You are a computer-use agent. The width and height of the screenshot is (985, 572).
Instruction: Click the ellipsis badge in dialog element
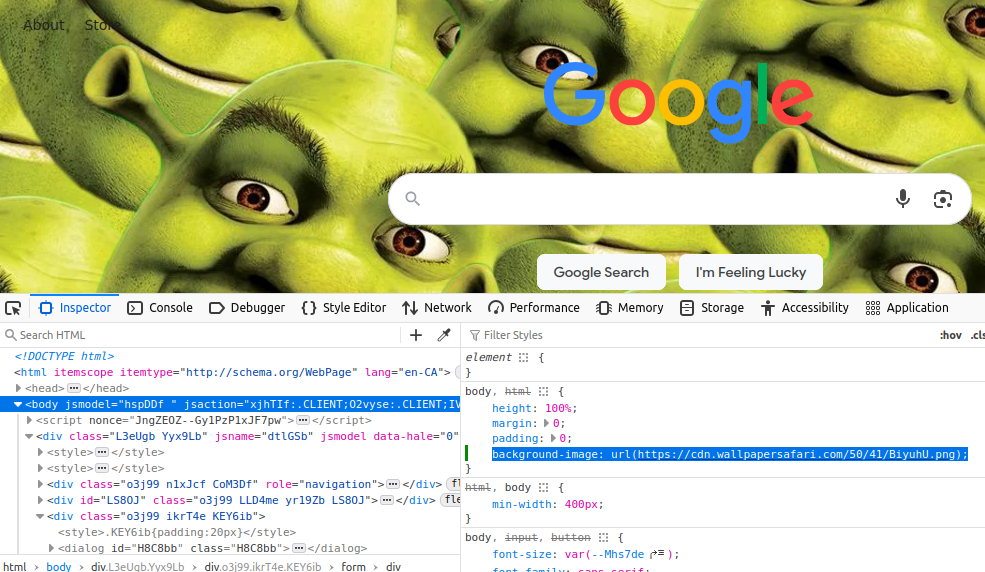[299, 548]
